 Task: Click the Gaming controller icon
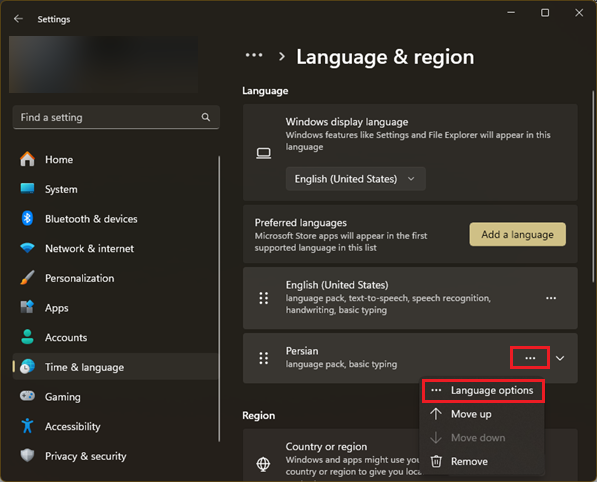(x=27, y=396)
